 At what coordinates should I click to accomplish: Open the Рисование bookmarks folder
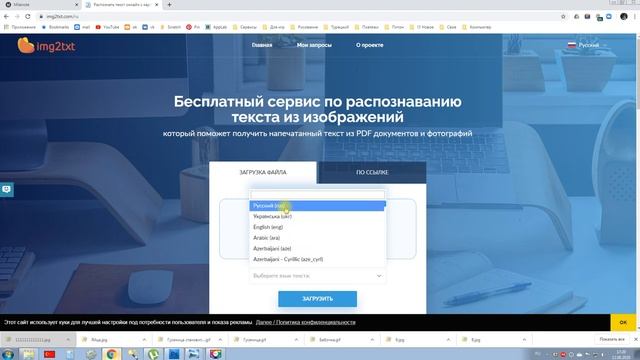point(304,27)
